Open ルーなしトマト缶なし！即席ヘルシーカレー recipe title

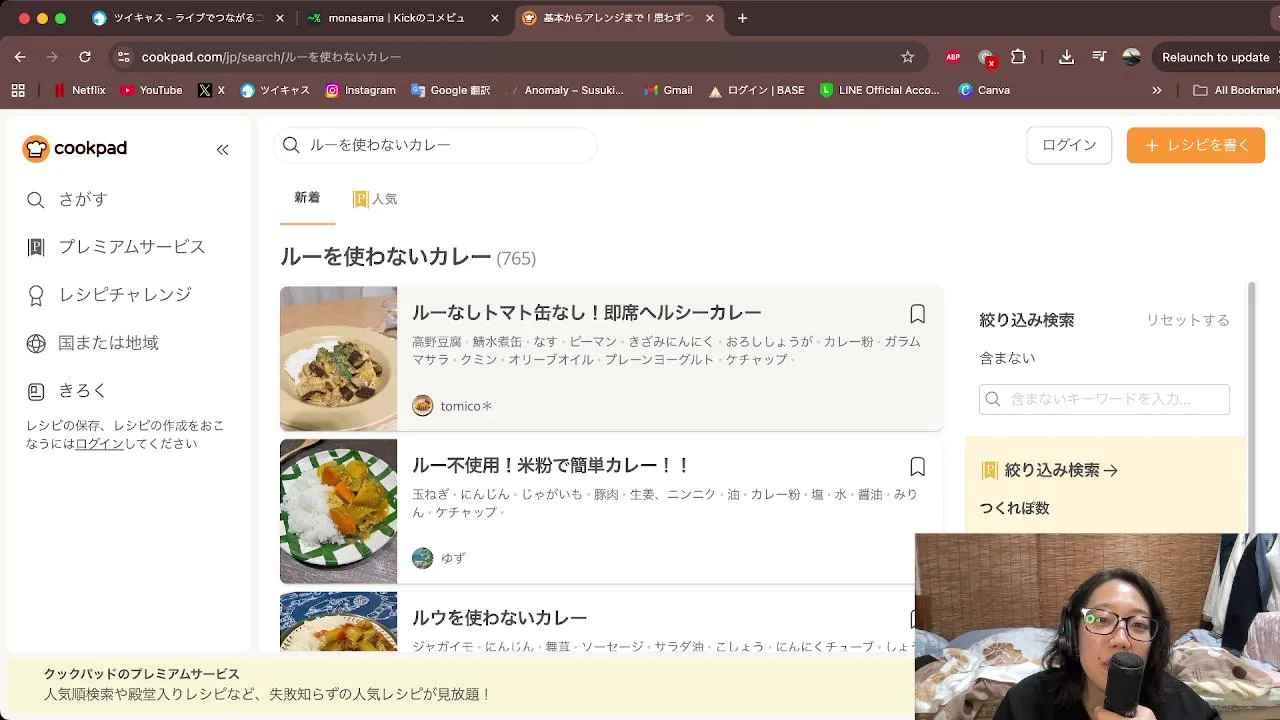587,313
